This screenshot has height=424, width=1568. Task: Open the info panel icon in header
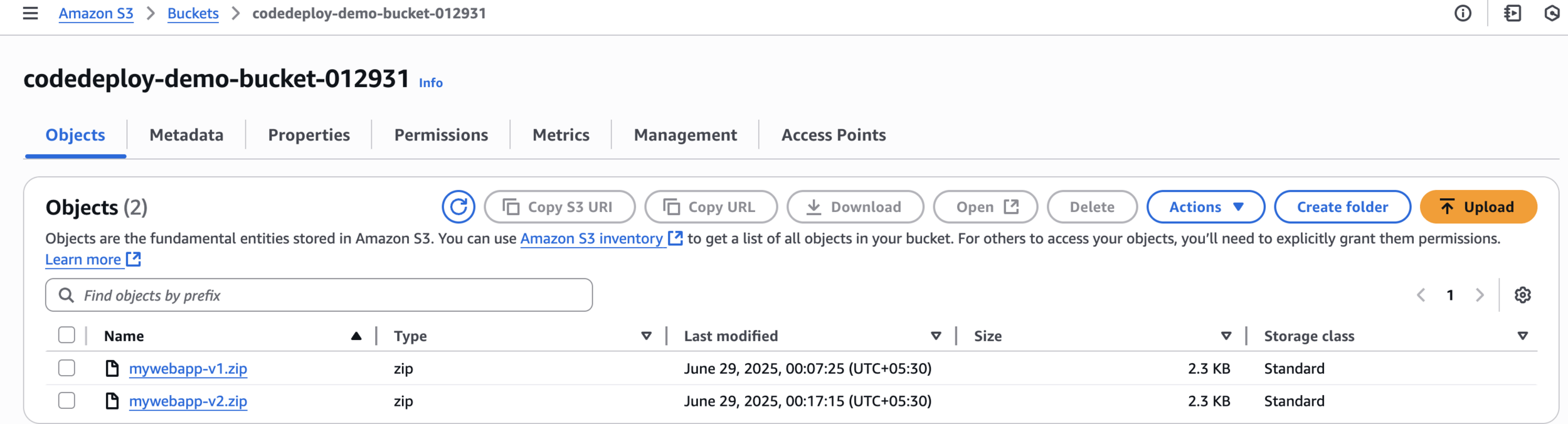point(1463,13)
